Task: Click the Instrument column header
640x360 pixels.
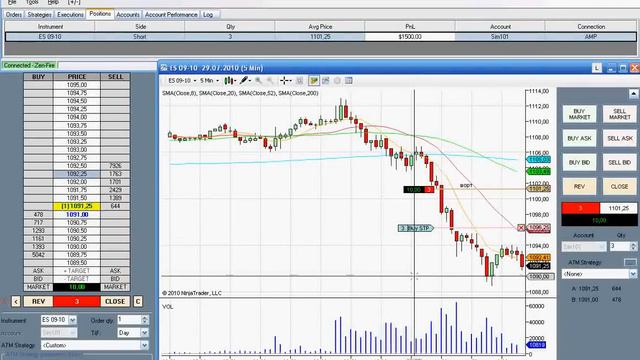Action: coord(50,27)
